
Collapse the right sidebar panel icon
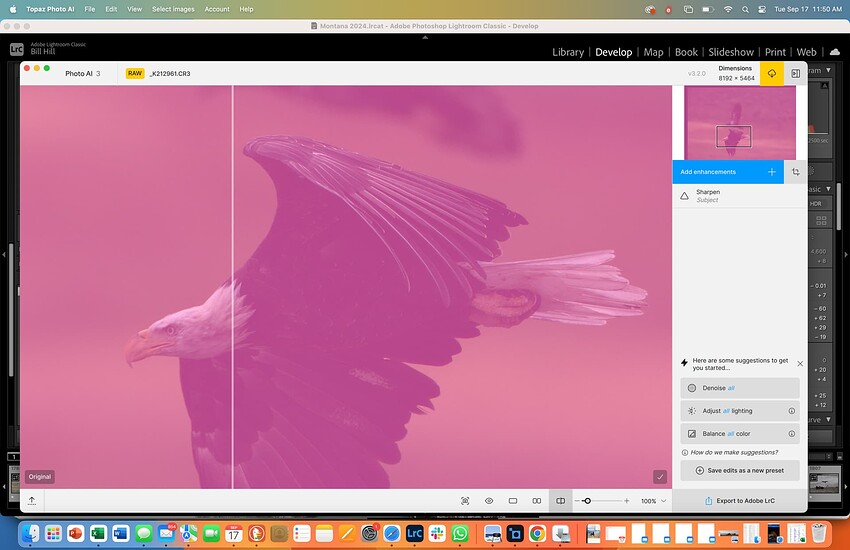(x=796, y=73)
